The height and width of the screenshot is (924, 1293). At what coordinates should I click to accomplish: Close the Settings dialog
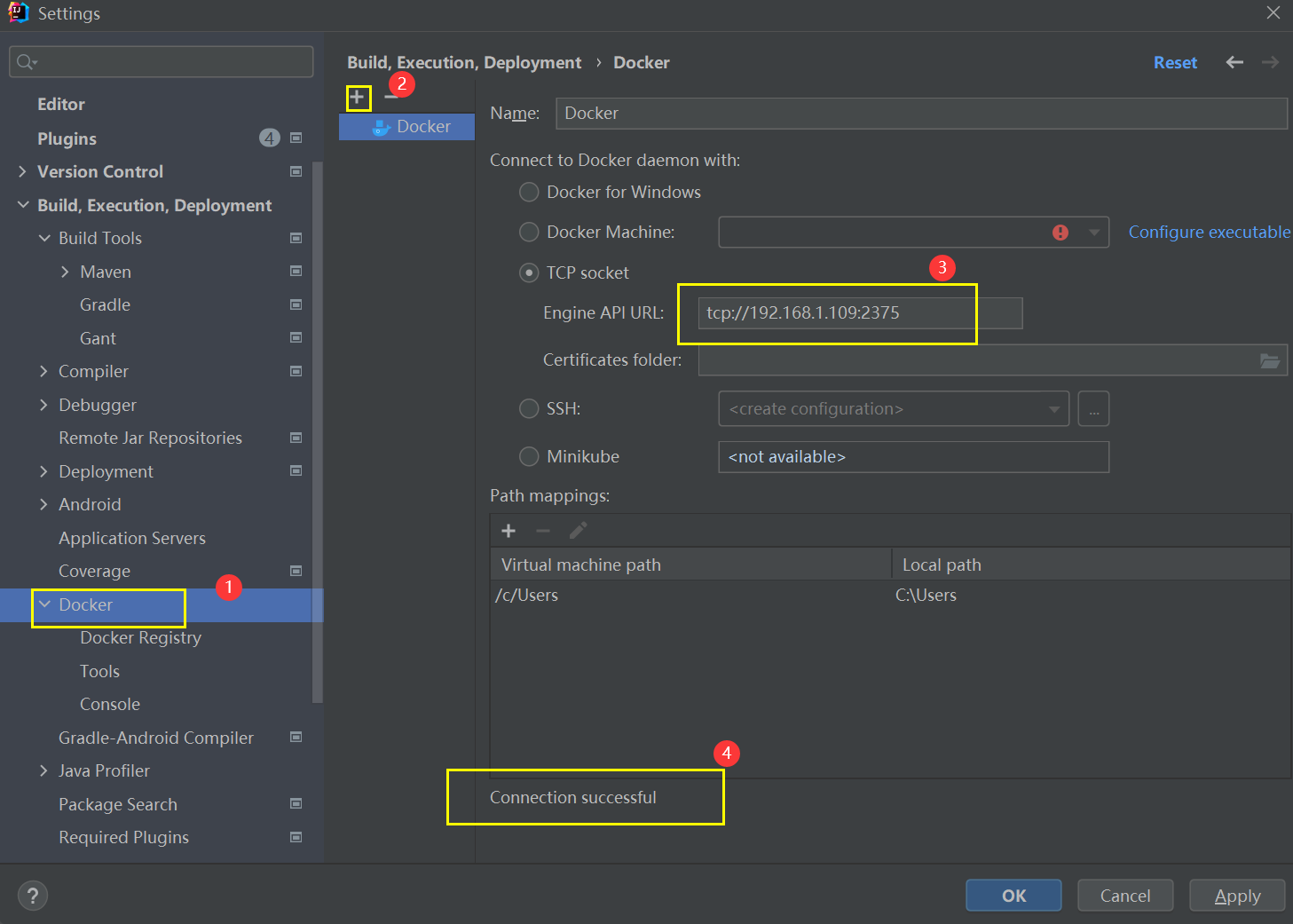(x=1273, y=12)
